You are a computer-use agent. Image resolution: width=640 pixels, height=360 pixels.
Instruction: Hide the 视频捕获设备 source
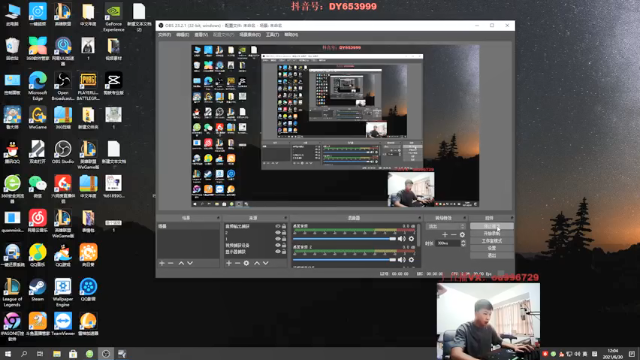coord(278,245)
